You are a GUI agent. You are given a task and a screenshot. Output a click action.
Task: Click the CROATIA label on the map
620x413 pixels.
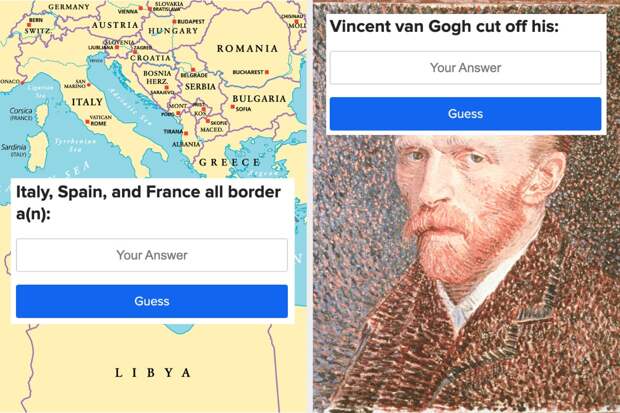pos(151,58)
